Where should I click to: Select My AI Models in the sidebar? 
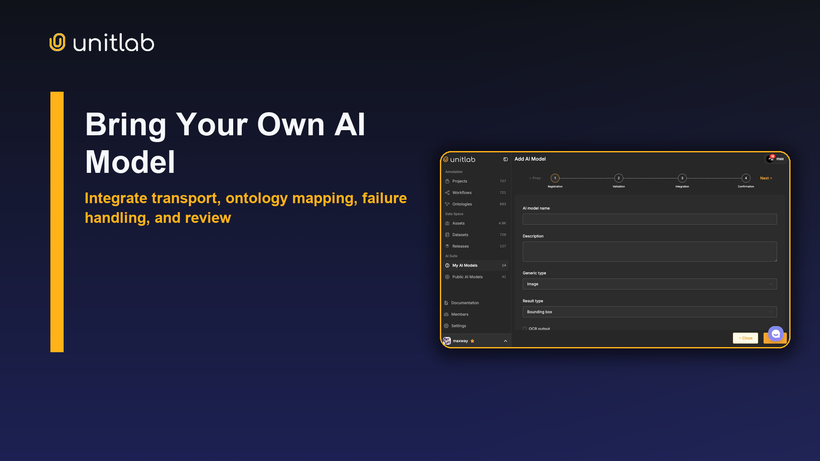pyautogui.click(x=475, y=266)
